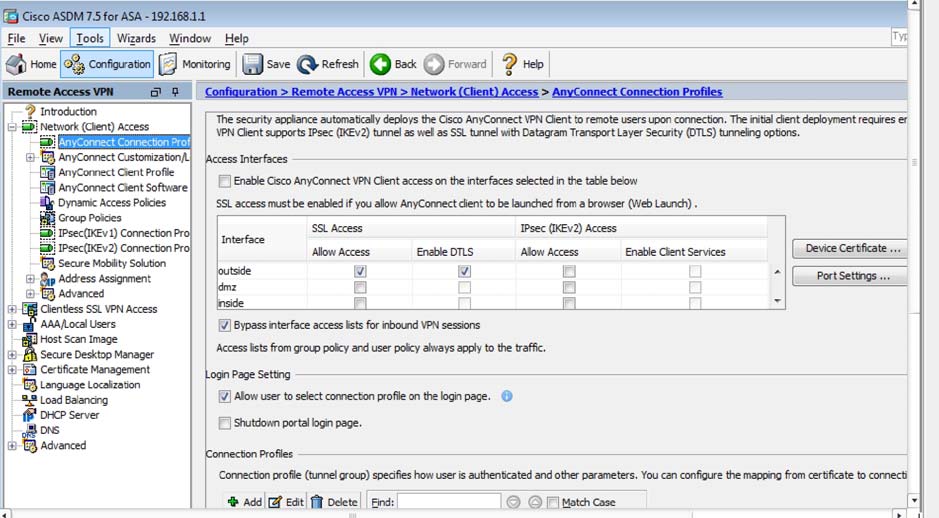This screenshot has height=518, width=939.
Task: Expand the Secure Desktop Manager node
Action: (x=12, y=355)
